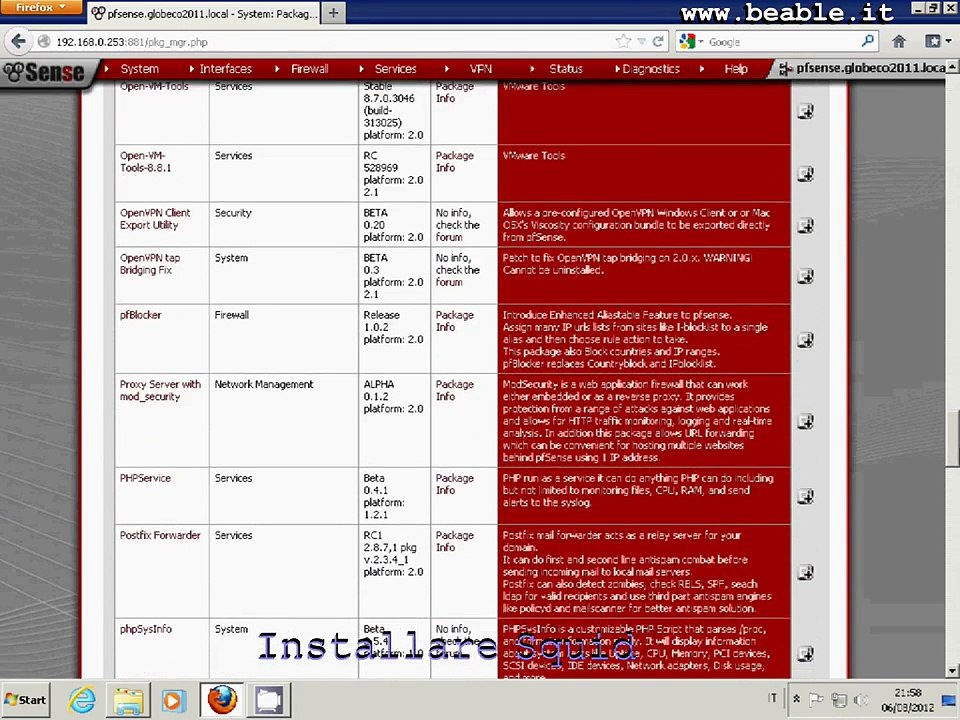Viewport: 960px width, 720px height.
Task: Open the Help menu
Action: [x=736, y=69]
